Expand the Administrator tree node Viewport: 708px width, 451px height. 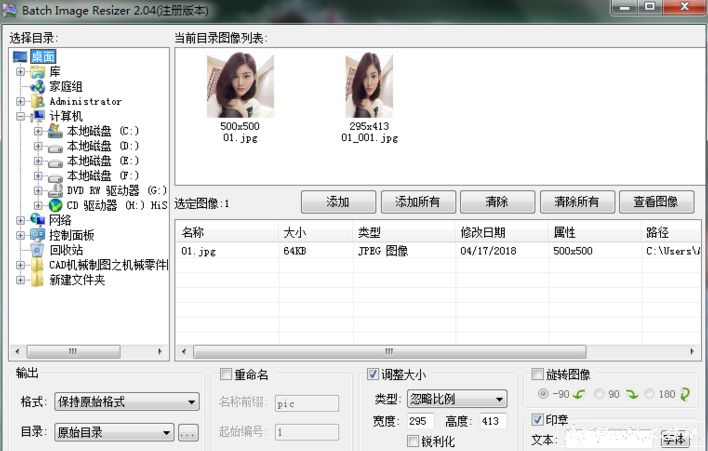click(20, 101)
